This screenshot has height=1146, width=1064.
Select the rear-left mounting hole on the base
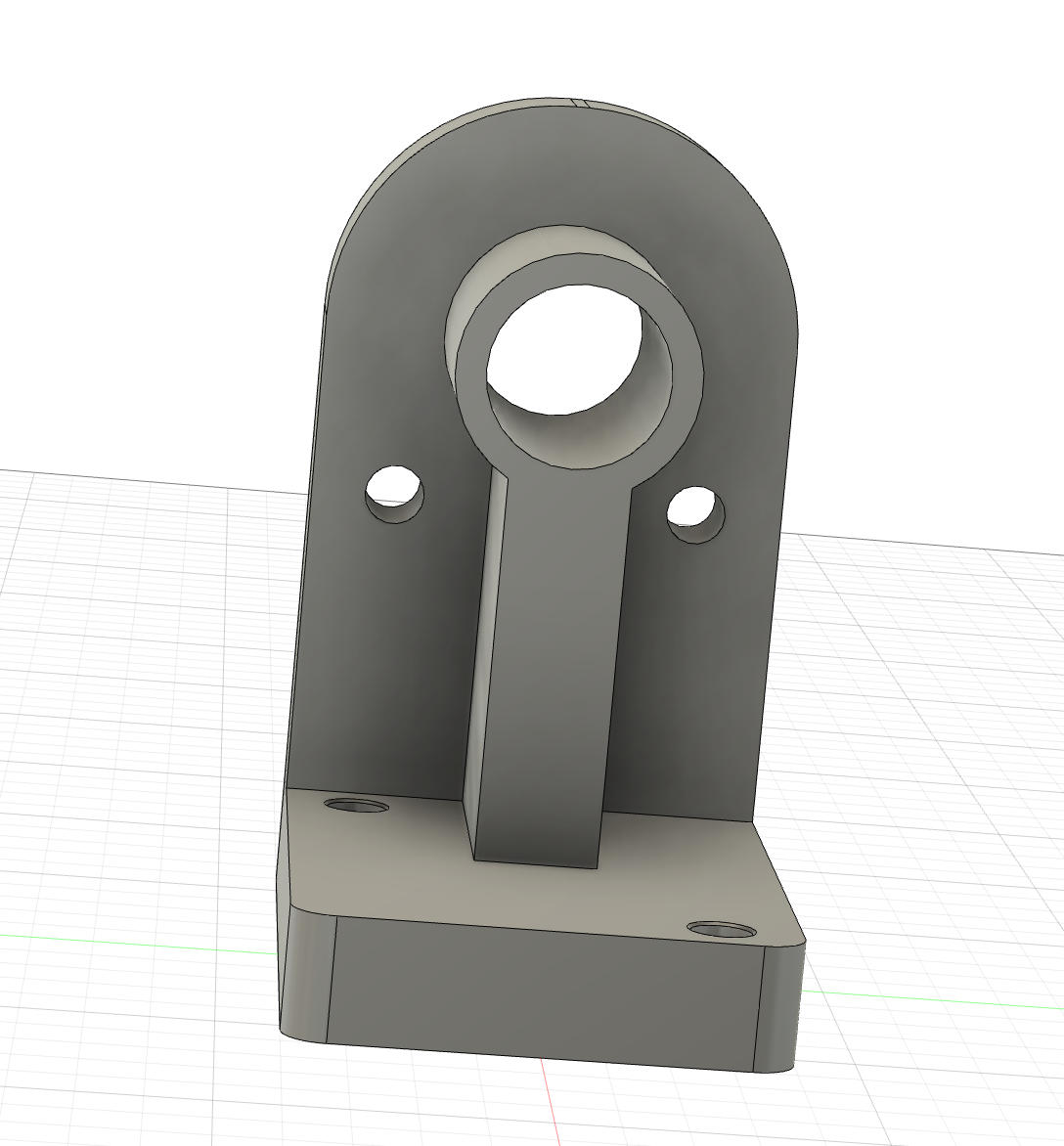pos(357,806)
